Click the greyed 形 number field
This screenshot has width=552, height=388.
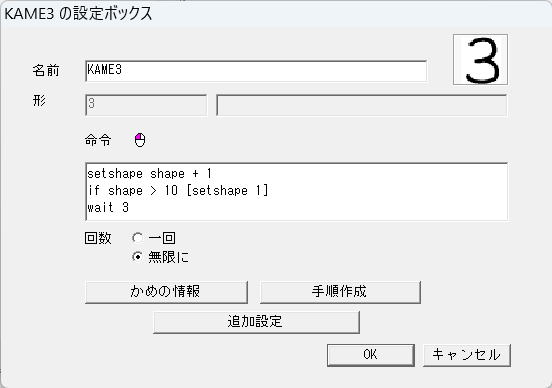[x=146, y=105]
